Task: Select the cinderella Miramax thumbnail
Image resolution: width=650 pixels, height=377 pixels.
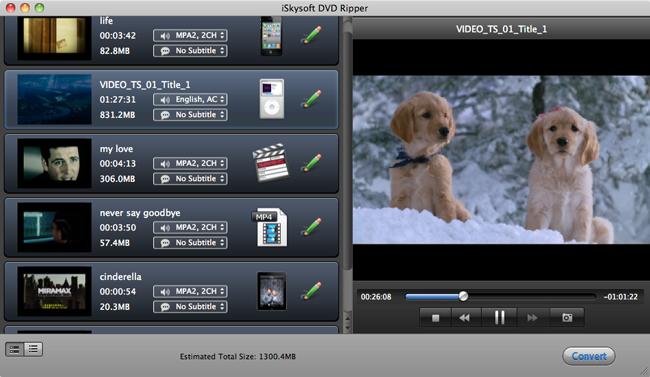Action: 54,291
